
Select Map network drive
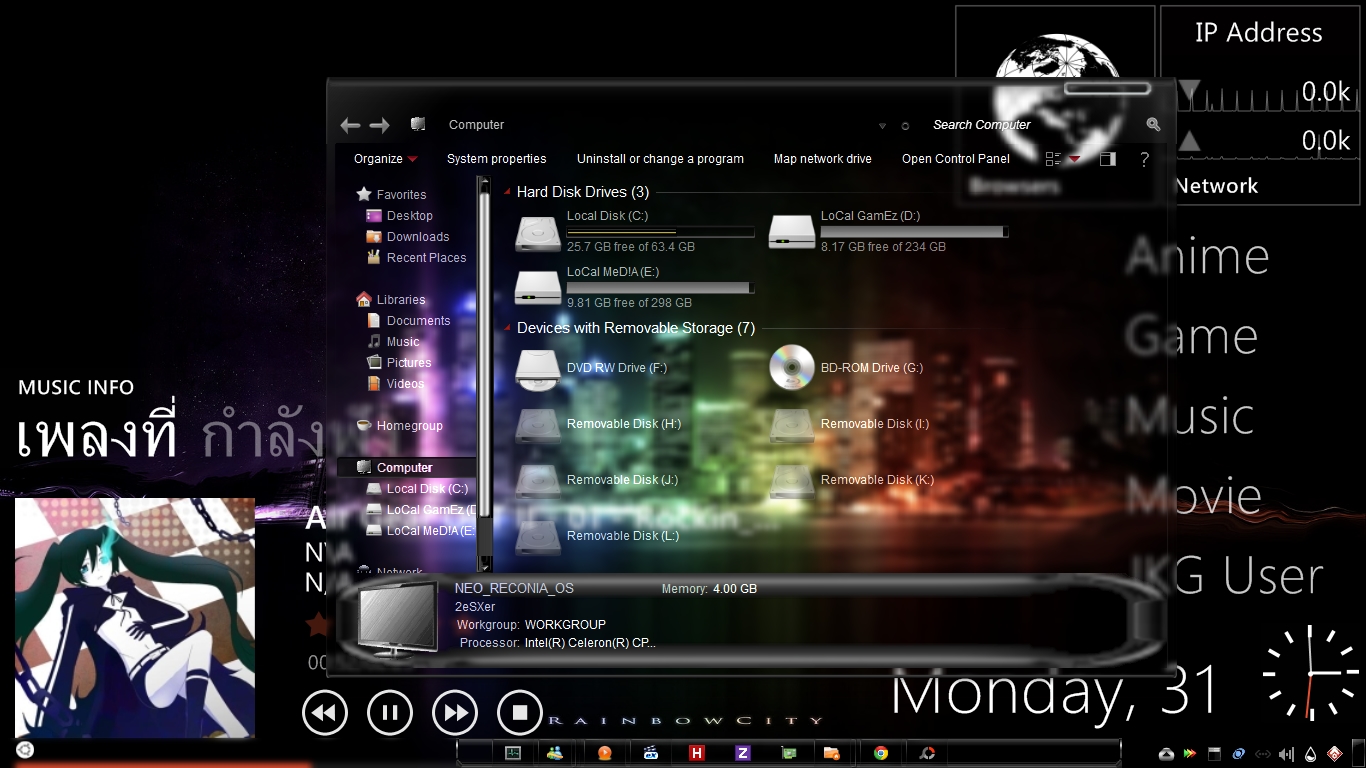point(822,159)
